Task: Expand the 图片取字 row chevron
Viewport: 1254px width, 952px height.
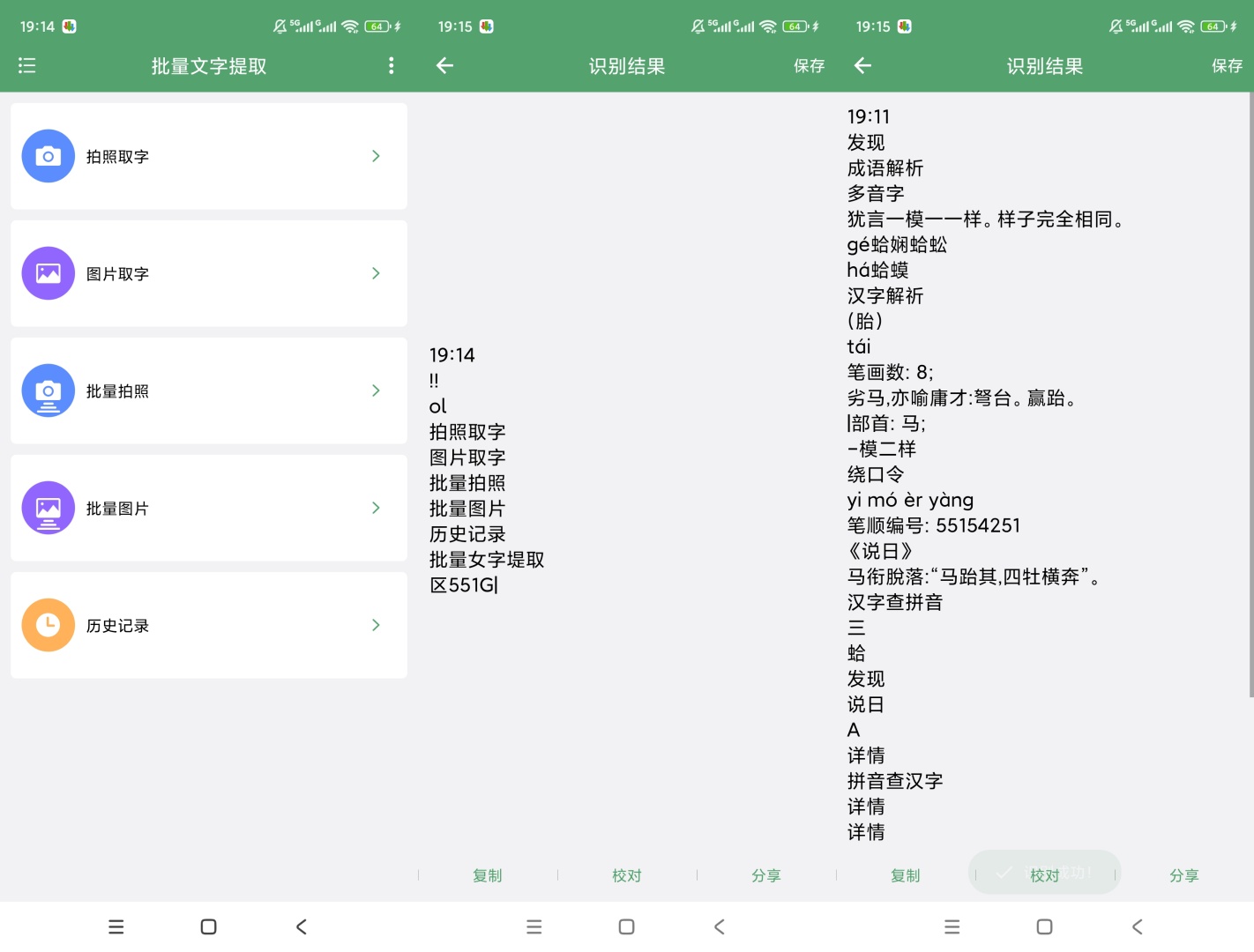Action: coord(376,273)
